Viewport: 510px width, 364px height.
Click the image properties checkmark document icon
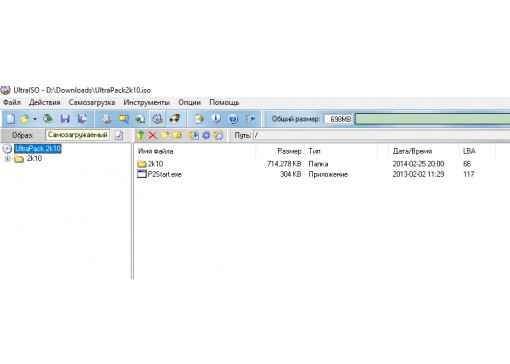pyautogui.click(x=119, y=135)
